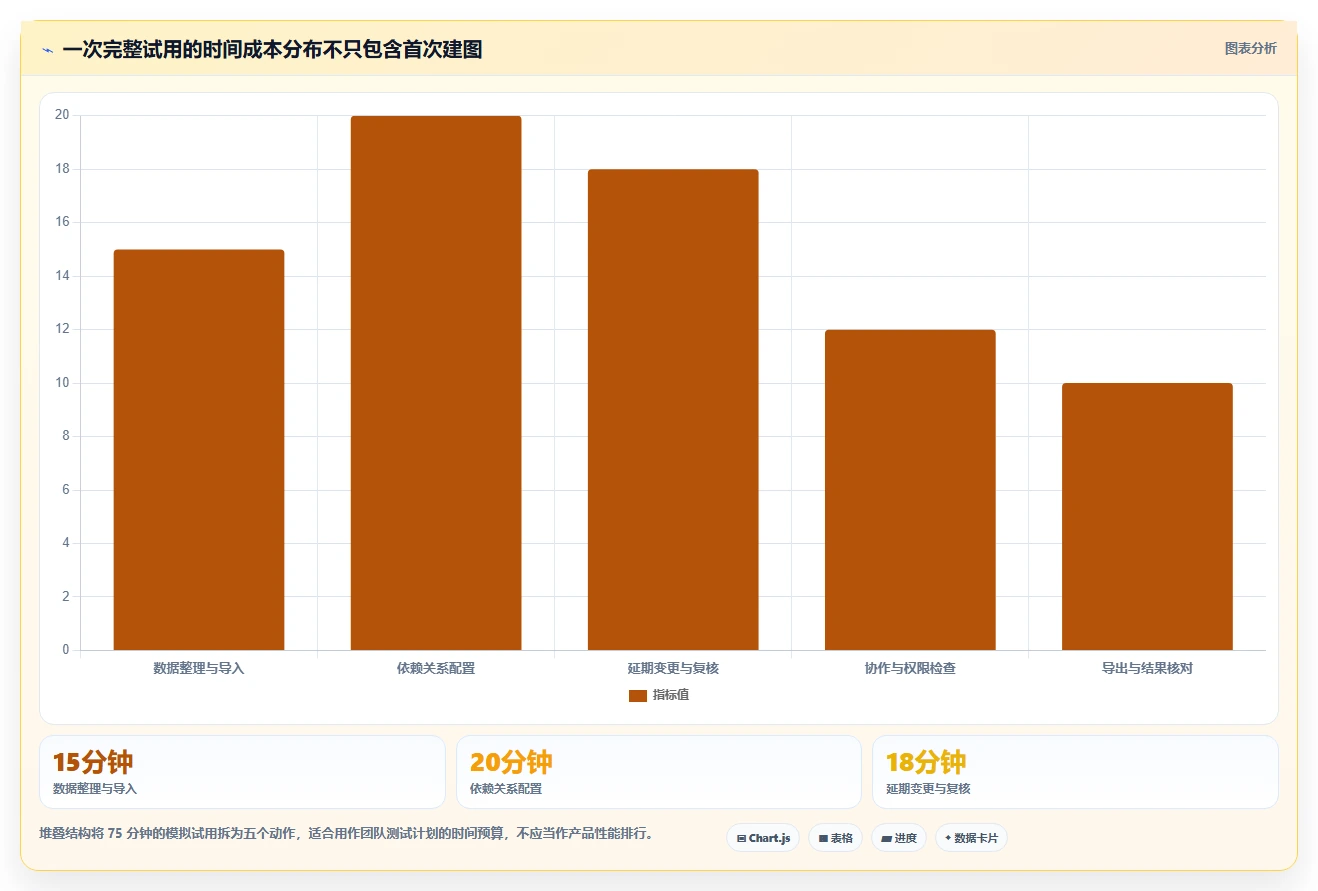This screenshot has height=891, width=1318.
Task: Click y-axis tick value 0
Action: [66, 650]
